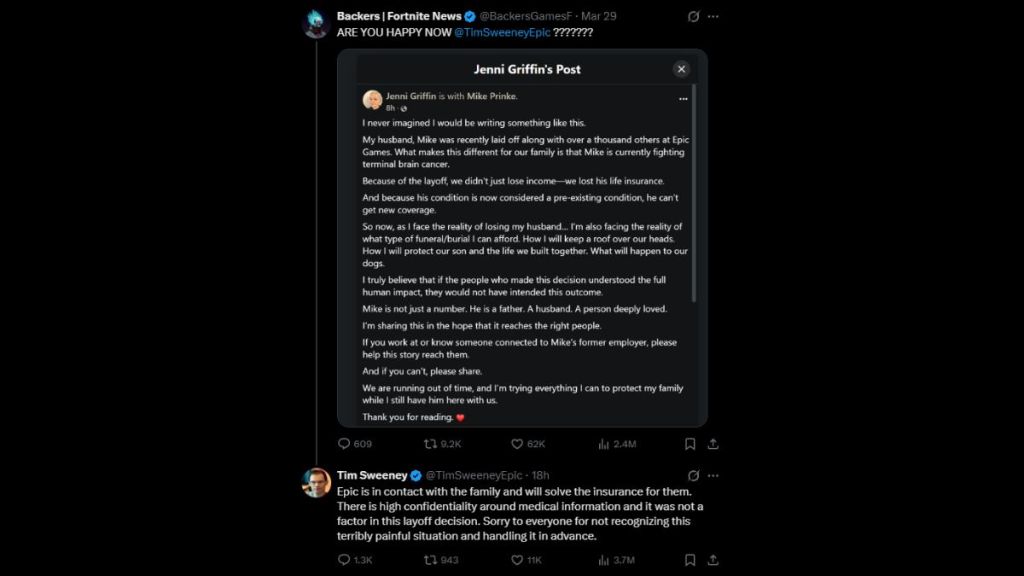1024x576 pixels.
Task: Open three-dot menu inside Jenni Griffin's post
Action: 683,99
